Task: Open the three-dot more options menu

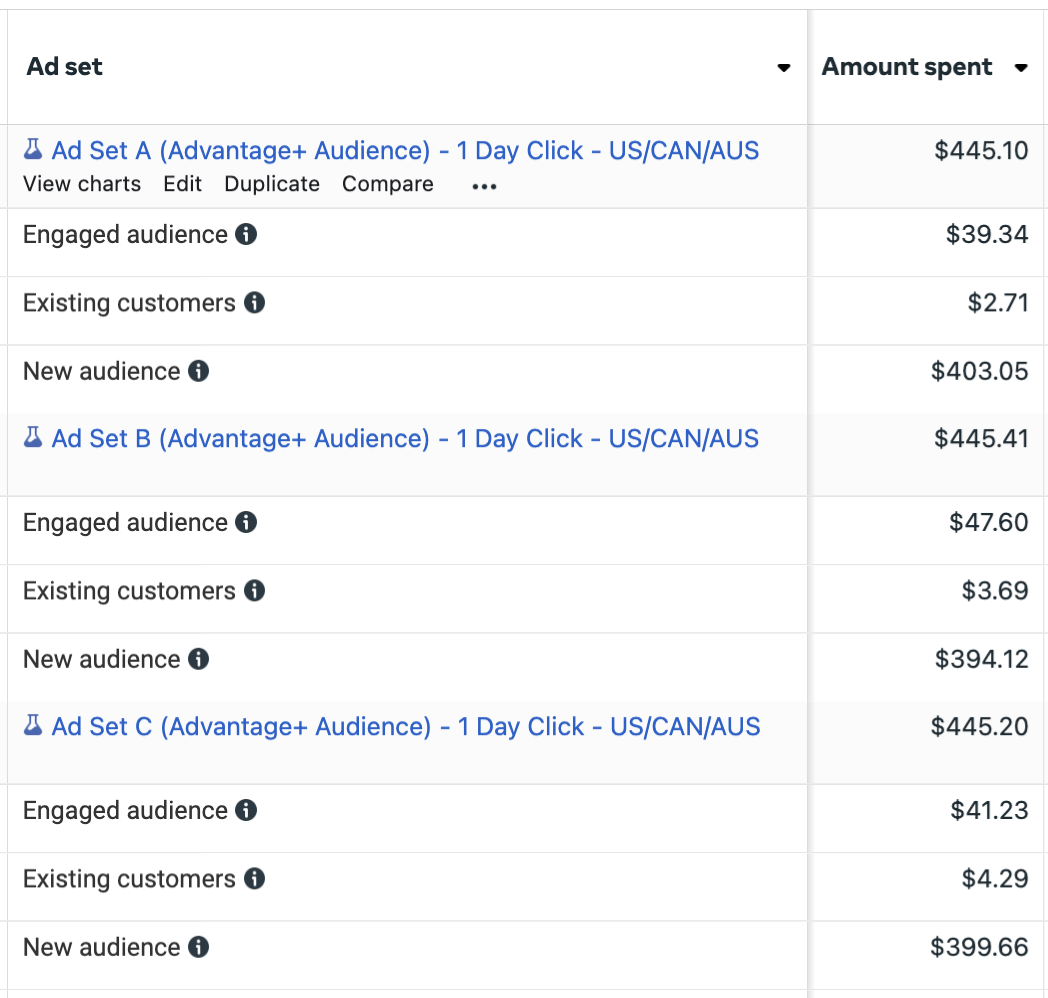Action: click(x=485, y=186)
